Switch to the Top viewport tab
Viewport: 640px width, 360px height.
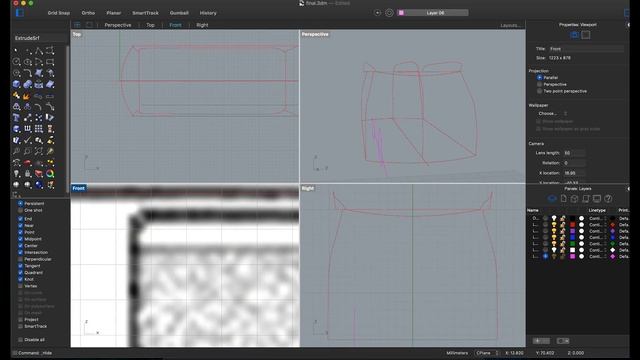(150, 25)
